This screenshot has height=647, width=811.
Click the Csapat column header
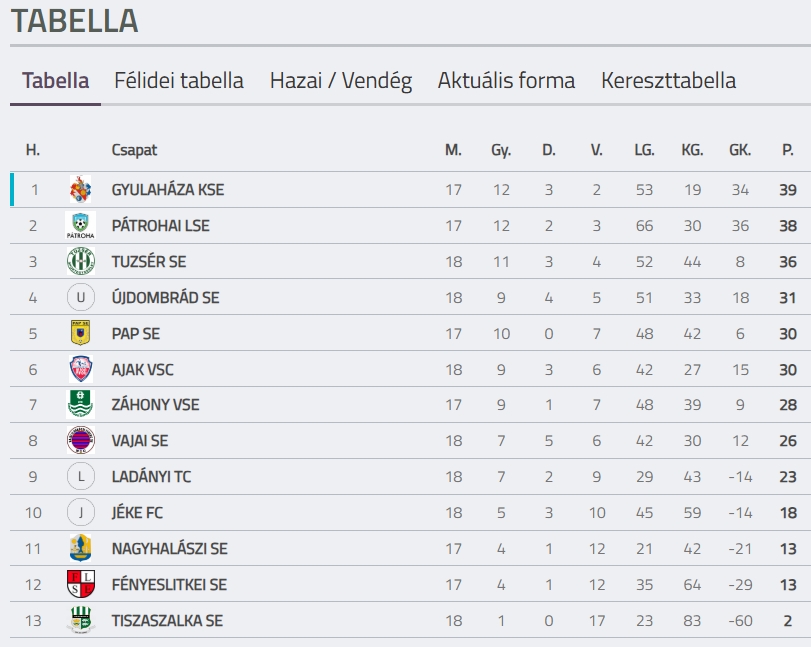134,150
